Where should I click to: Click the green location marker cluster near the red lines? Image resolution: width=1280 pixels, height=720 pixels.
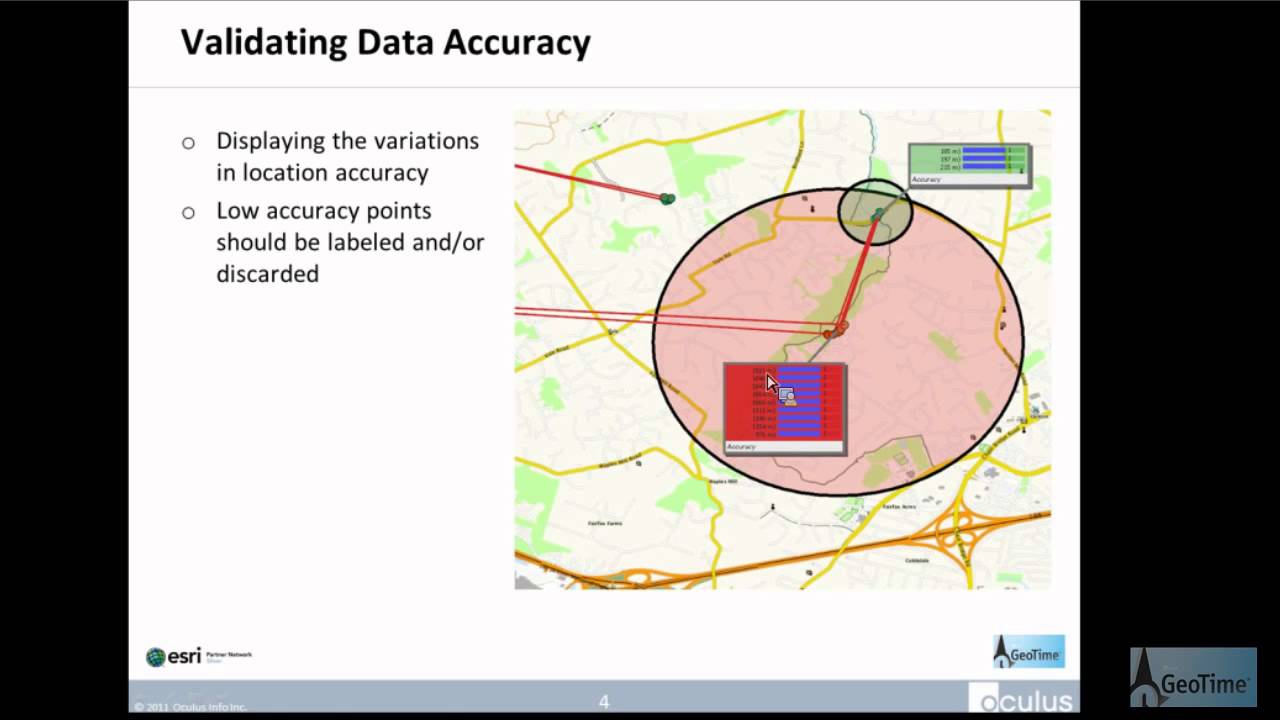(x=667, y=199)
